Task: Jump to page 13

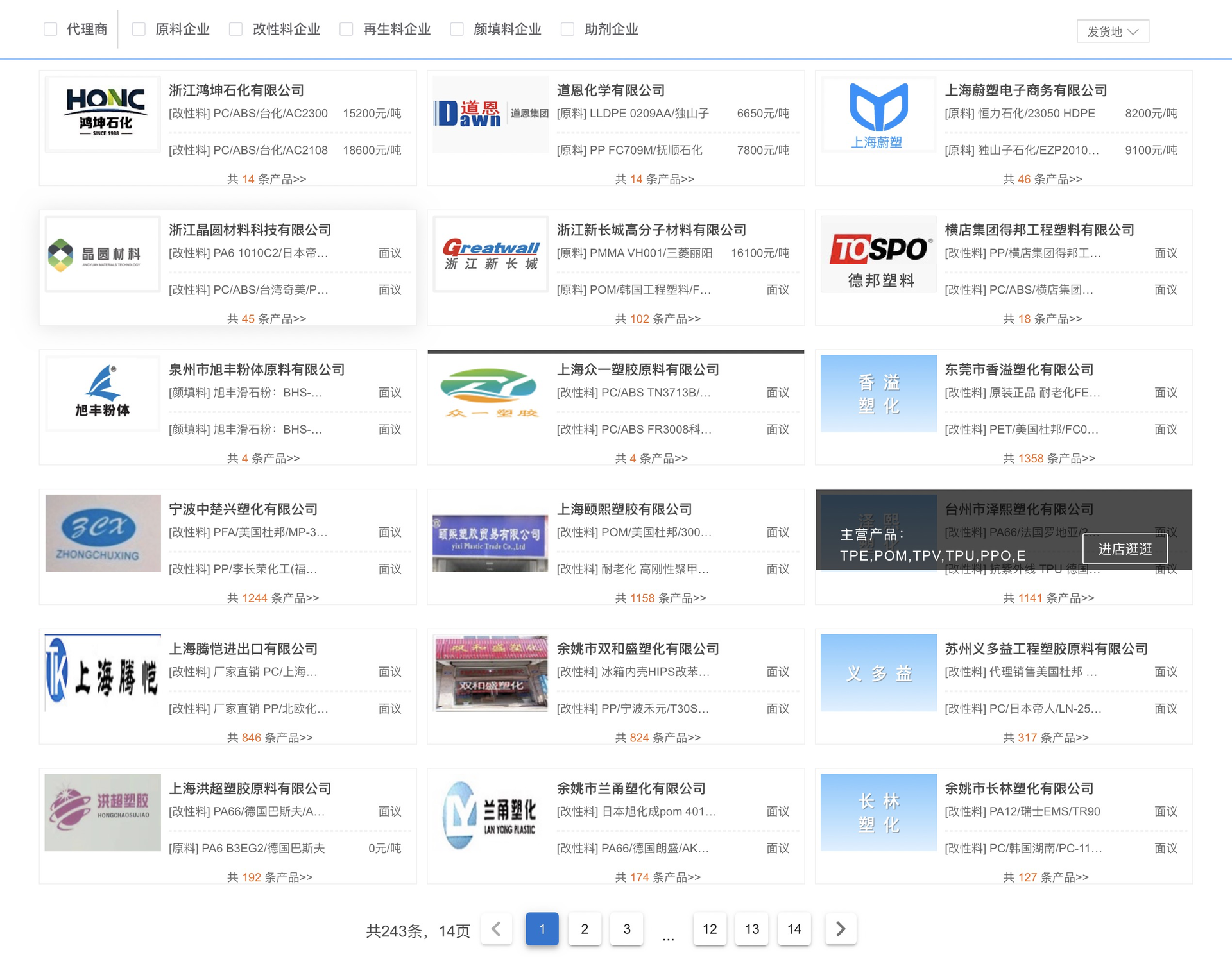Action: coord(752,929)
